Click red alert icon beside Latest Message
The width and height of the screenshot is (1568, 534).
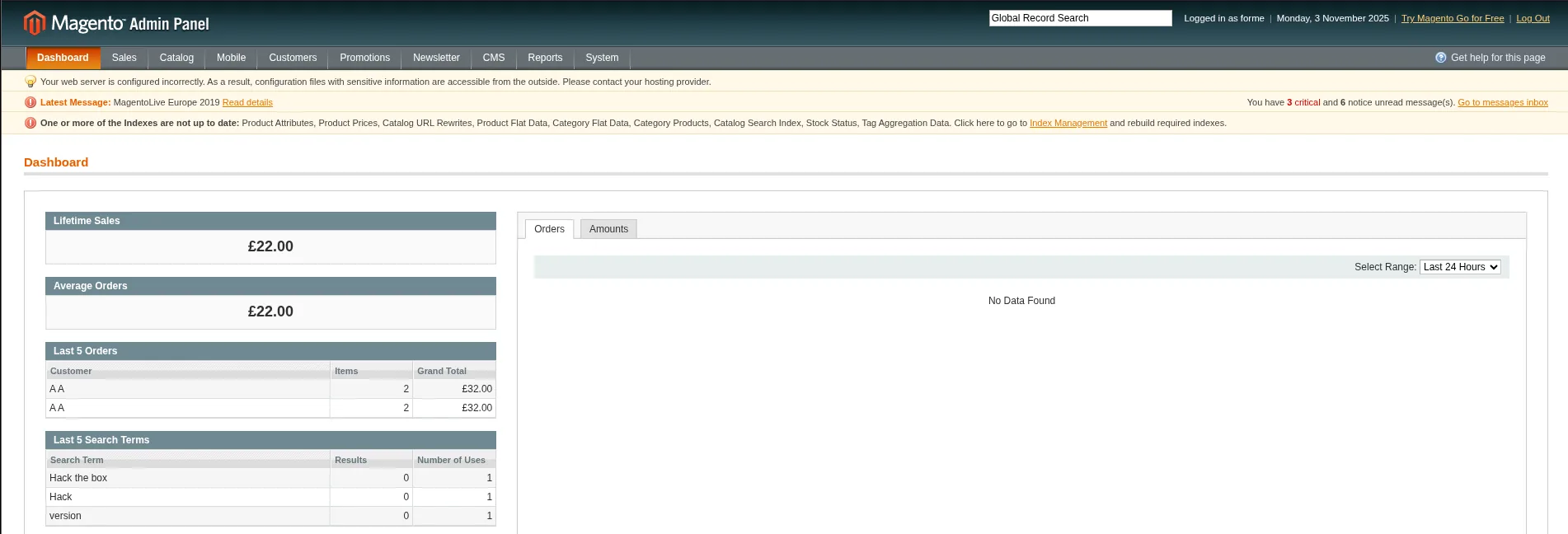point(31,102)
